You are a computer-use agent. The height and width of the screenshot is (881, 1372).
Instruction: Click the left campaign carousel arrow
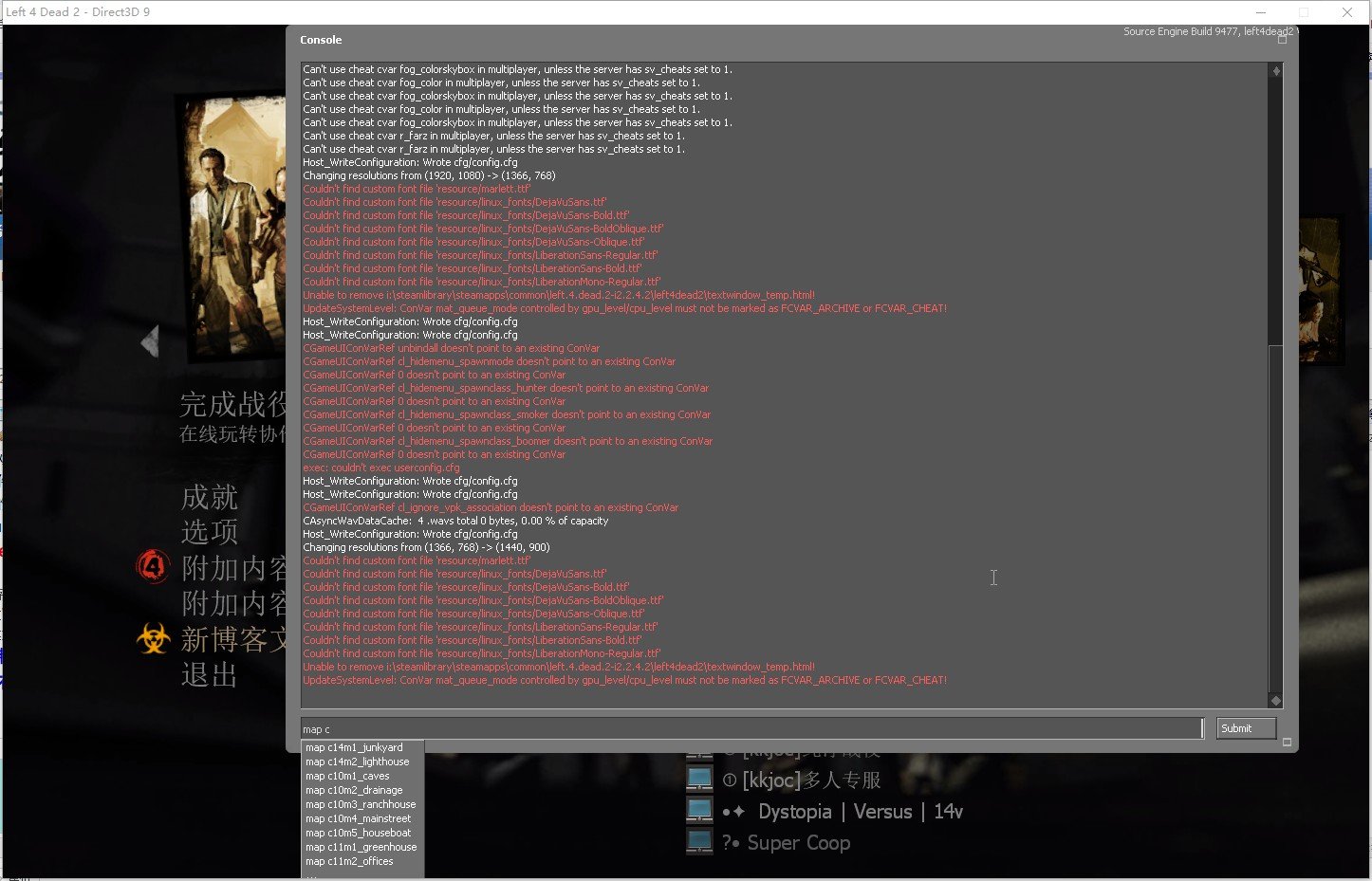point(150,342)
